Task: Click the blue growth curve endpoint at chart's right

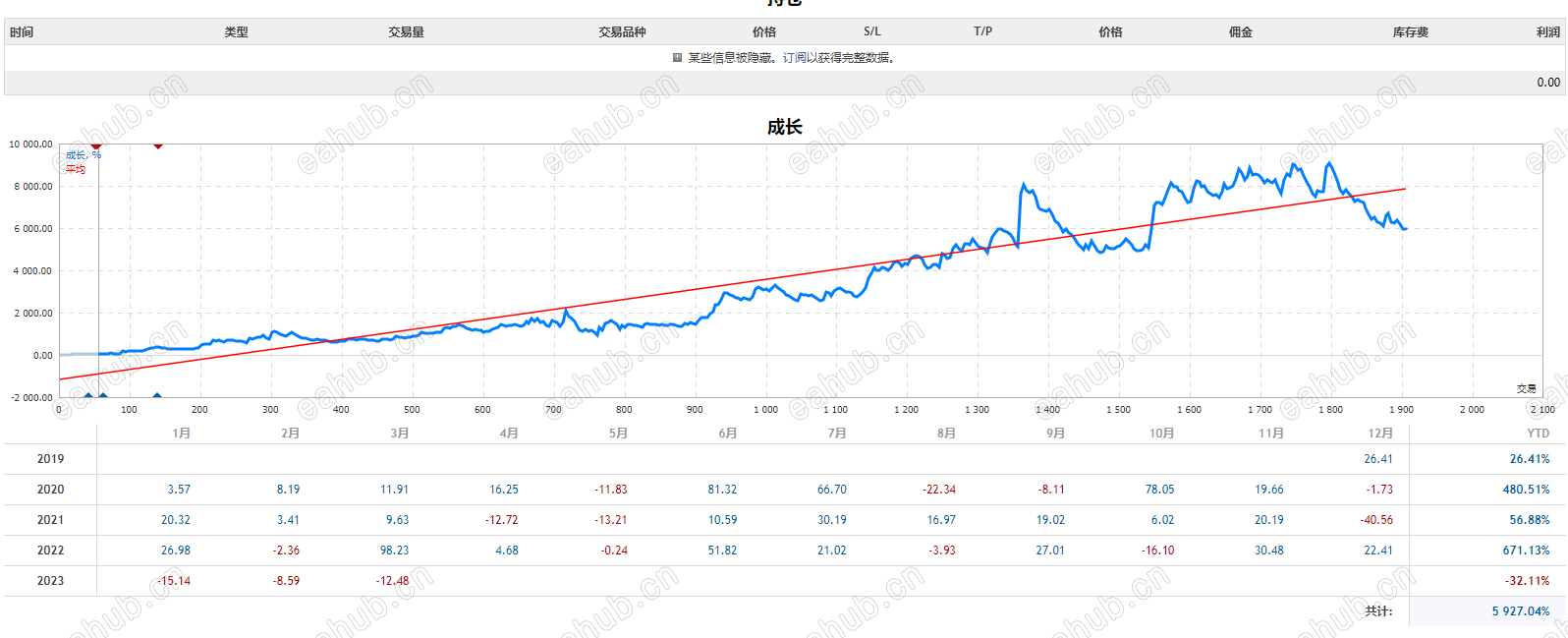Action: pos(1405,229)
